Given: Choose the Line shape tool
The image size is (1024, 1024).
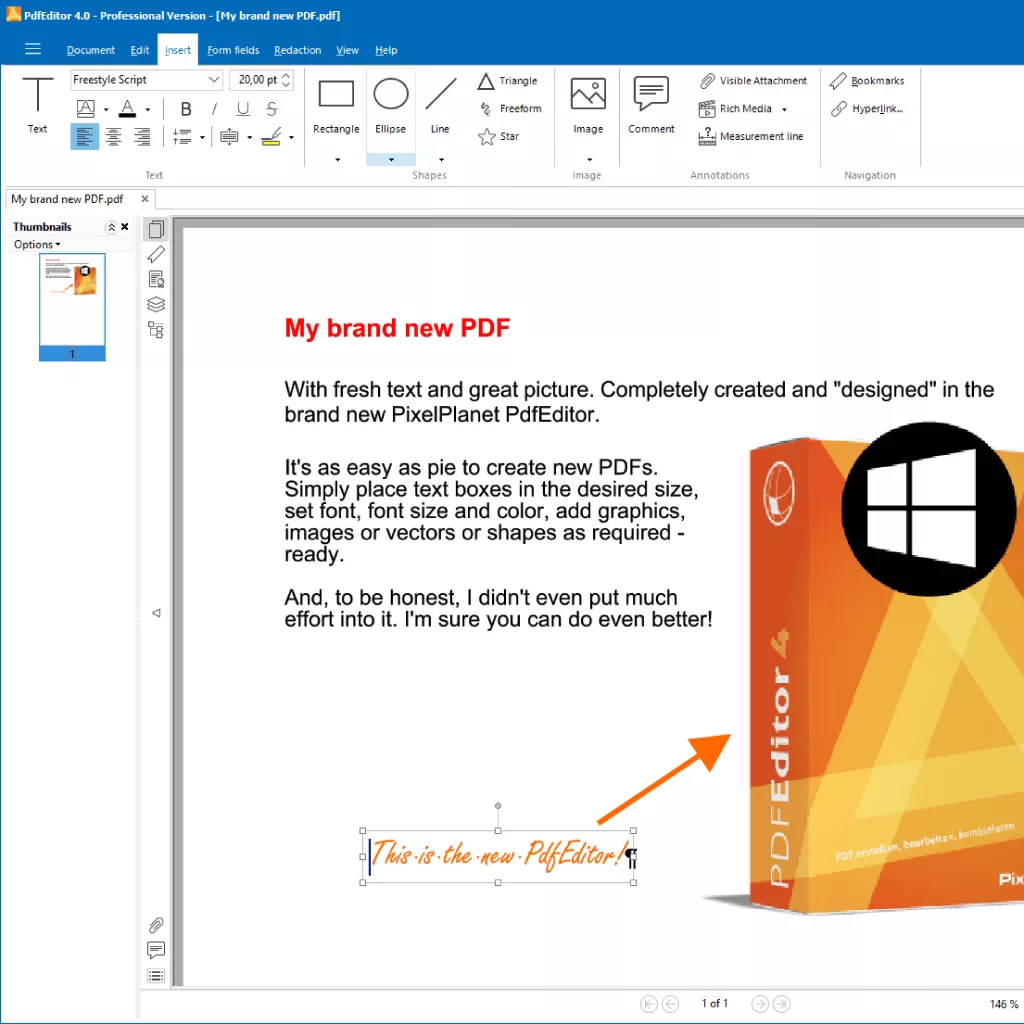Looking at the screenshot, I should (x=440, y=104).
